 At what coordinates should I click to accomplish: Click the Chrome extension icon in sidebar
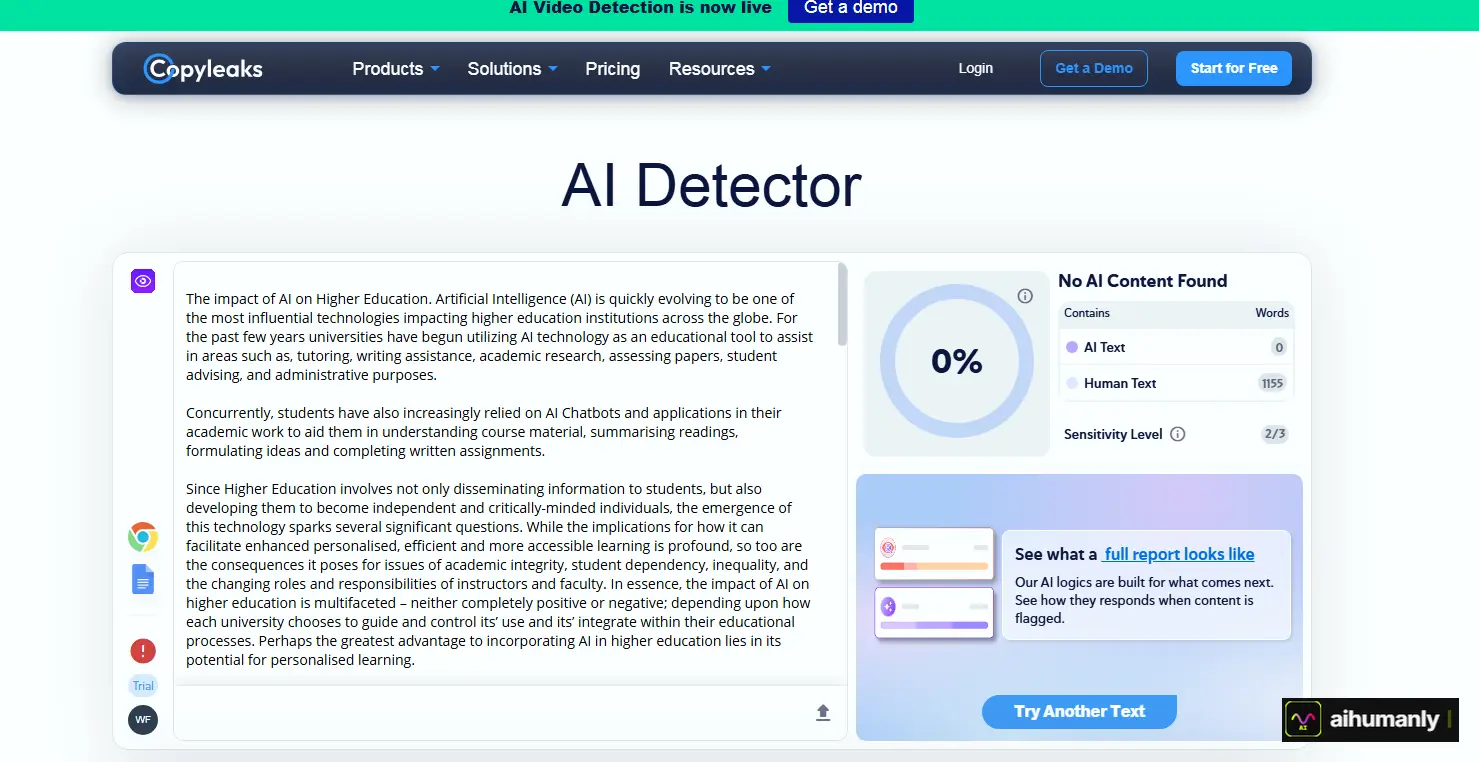[143, 537]
